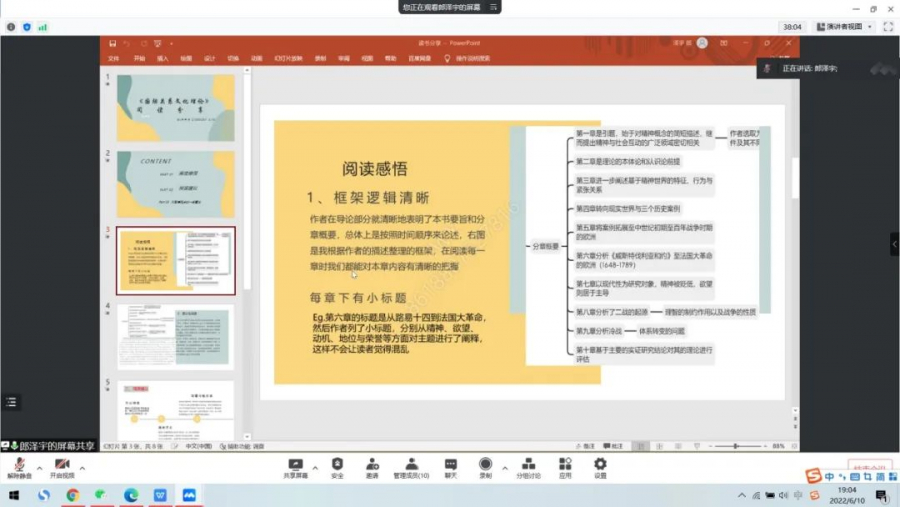900x507 pixels.
Task: Expand the arrow next to Start Video
Action: point(83,466)
